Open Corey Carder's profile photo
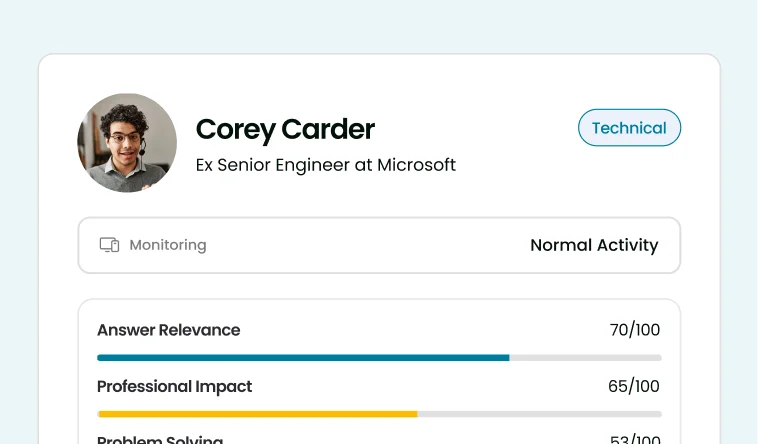This screenshot has width=758, height=444. 127,143
